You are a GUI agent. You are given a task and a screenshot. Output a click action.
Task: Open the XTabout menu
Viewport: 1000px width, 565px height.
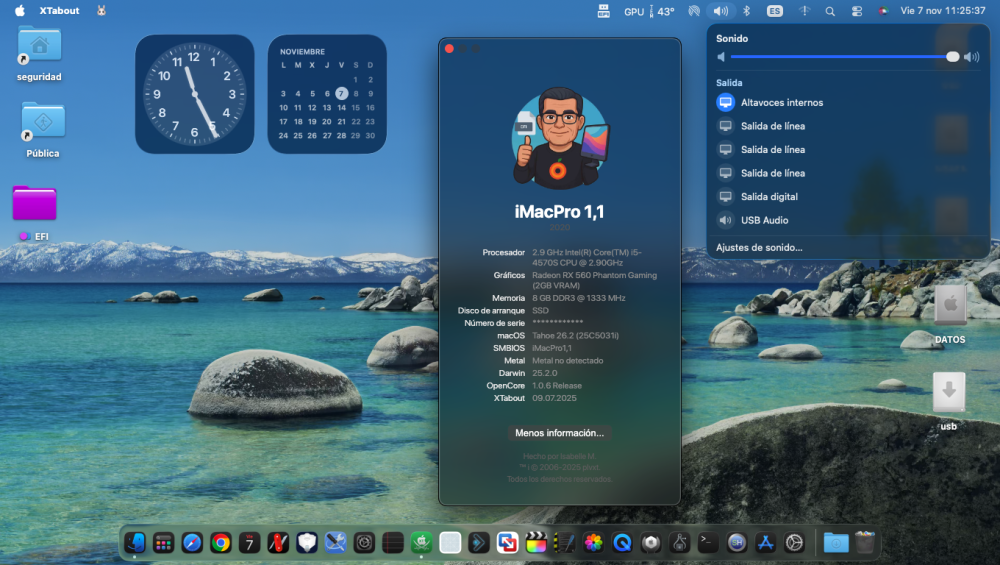point(59,11)
